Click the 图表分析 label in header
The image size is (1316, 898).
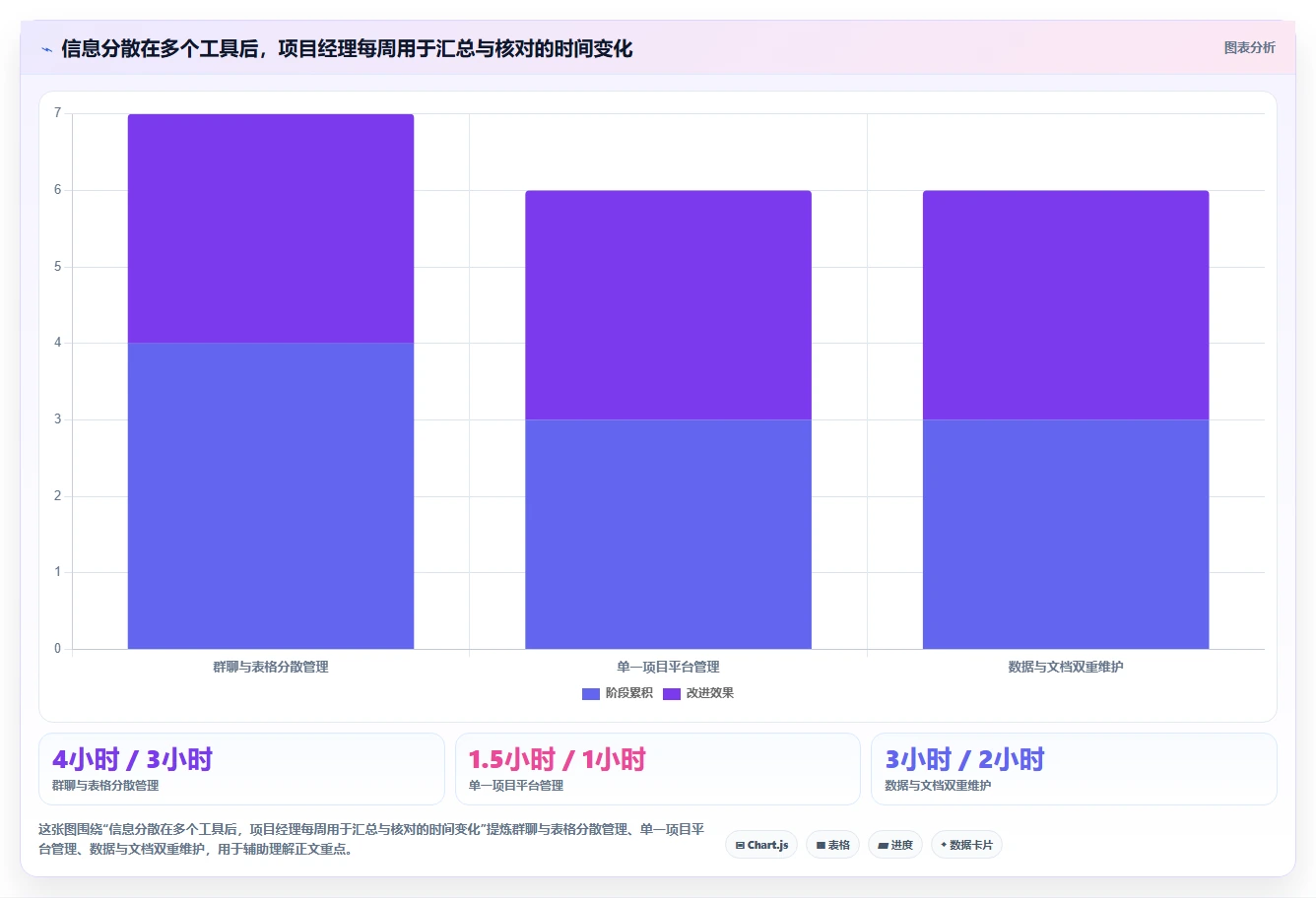point(1249,47)
